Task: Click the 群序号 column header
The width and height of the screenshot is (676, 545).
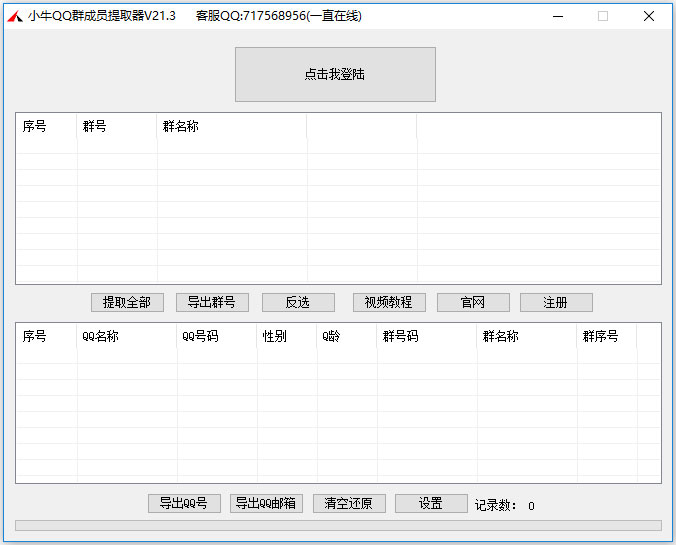Action: (607, 336)
